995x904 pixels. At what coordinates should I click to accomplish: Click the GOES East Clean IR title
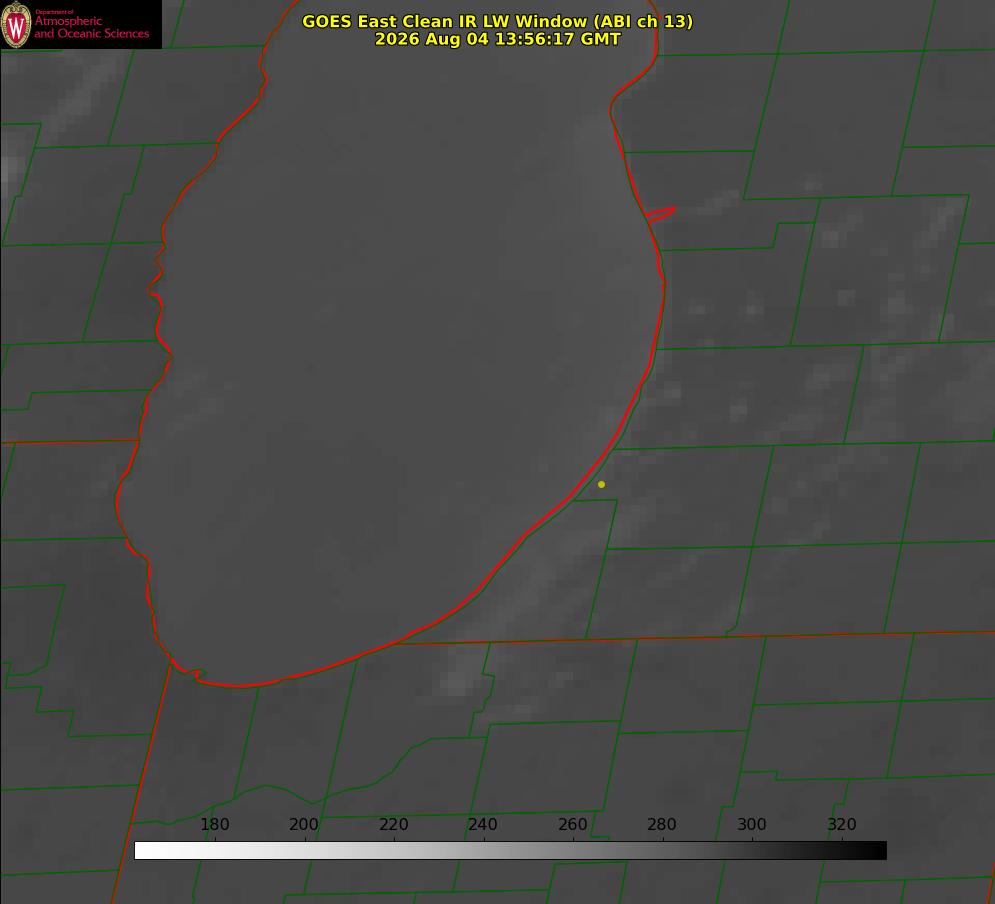coord(497,21)
